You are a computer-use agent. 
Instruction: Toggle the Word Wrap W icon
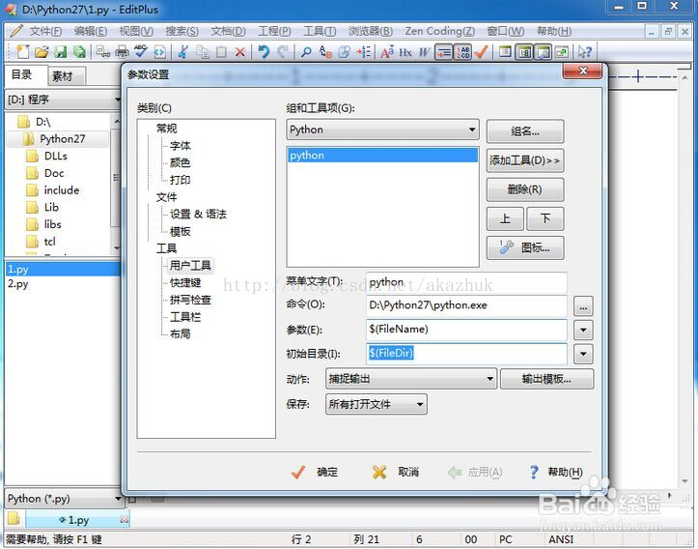tap(424, 52)
